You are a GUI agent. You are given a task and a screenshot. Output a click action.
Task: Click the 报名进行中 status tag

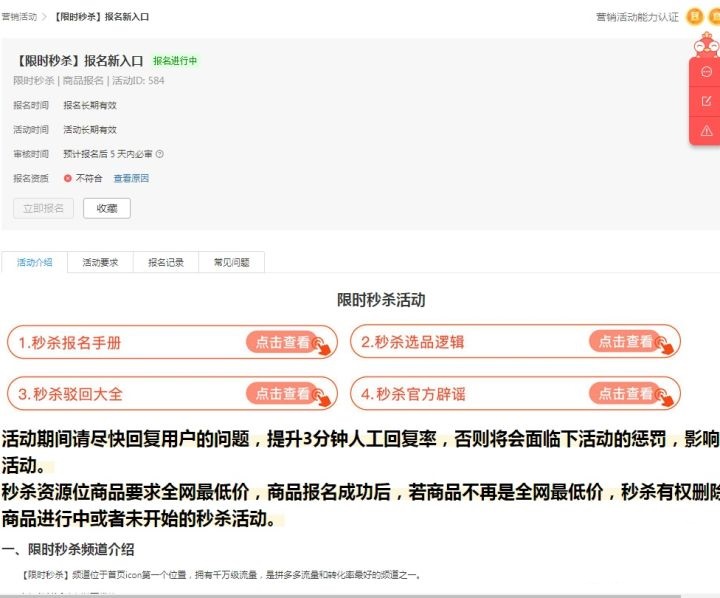[x=175, y=61]
